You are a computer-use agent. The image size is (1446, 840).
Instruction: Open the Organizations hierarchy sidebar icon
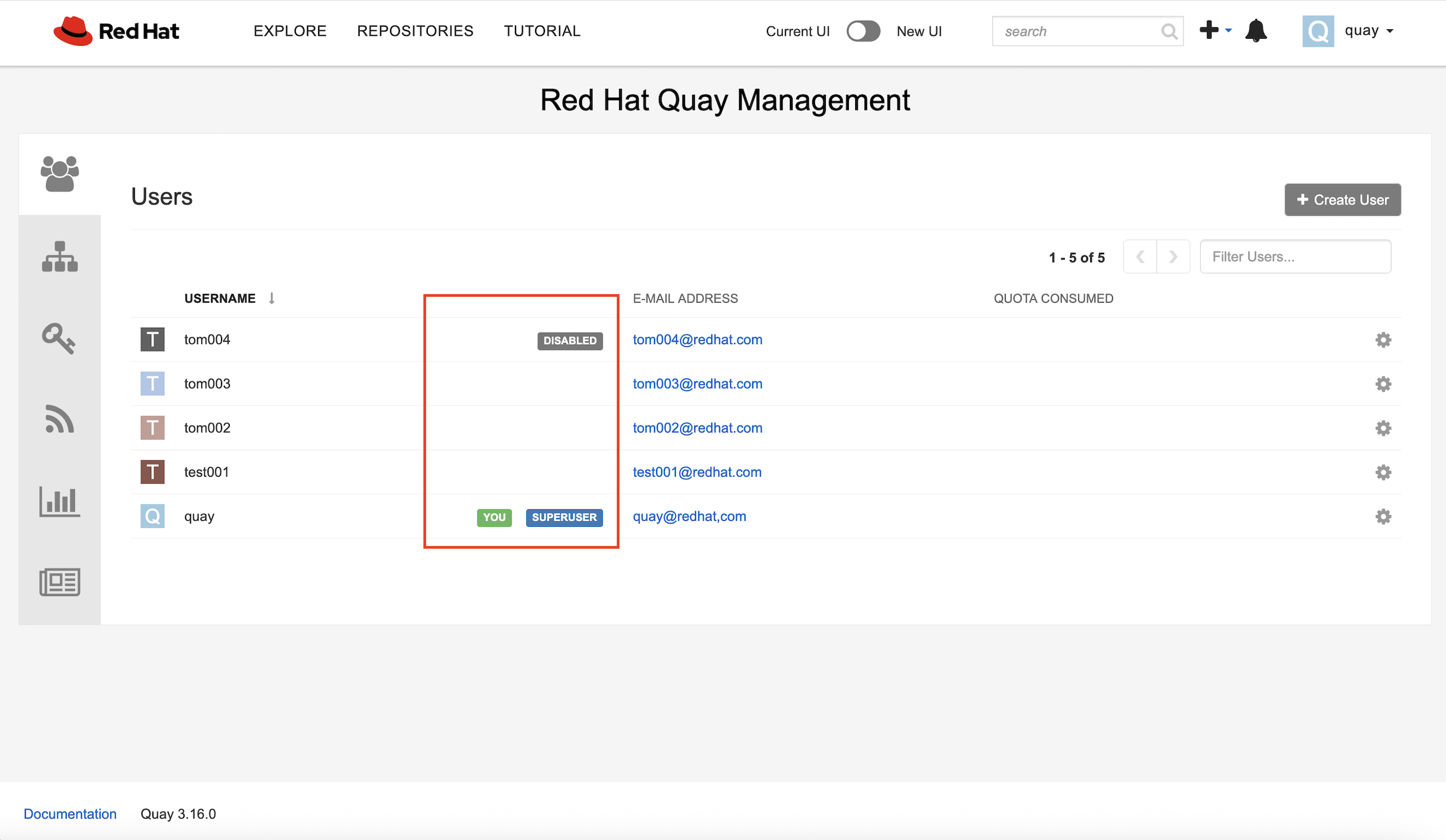[60, 256]
